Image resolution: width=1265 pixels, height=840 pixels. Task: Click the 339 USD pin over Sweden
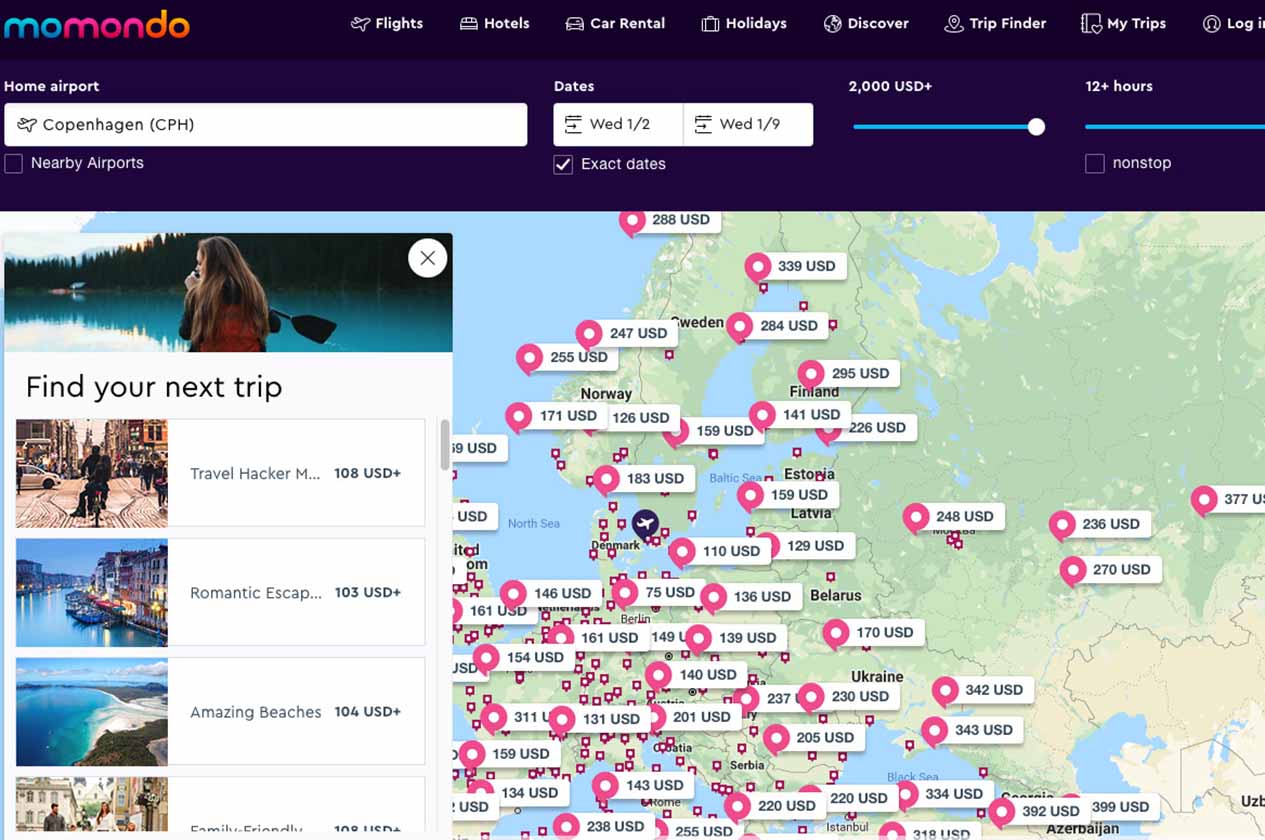tap(794, 266)
